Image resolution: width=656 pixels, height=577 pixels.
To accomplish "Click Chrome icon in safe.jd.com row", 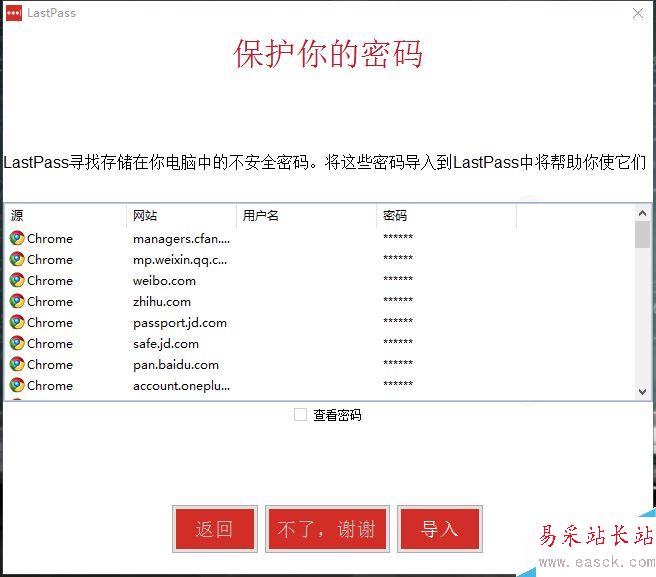I will point(17,343).
